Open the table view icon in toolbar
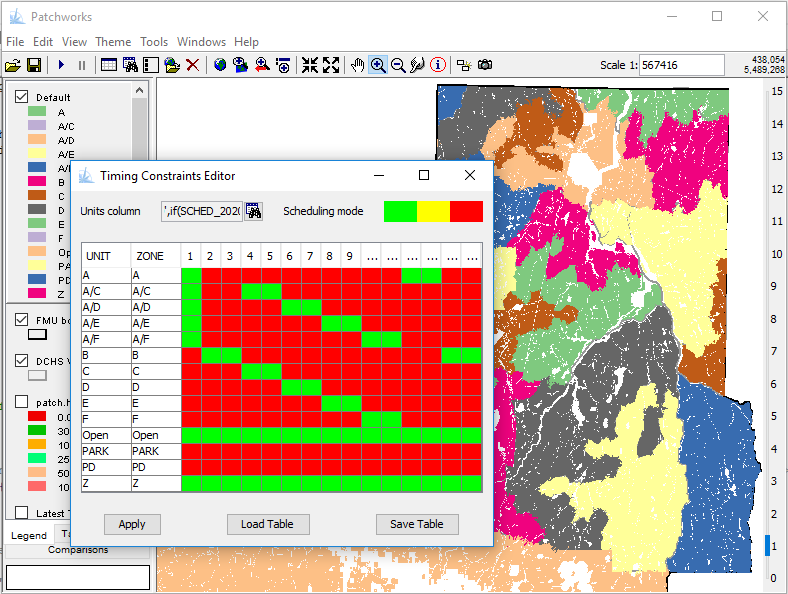The image size is (788, 594). [109, 65]
